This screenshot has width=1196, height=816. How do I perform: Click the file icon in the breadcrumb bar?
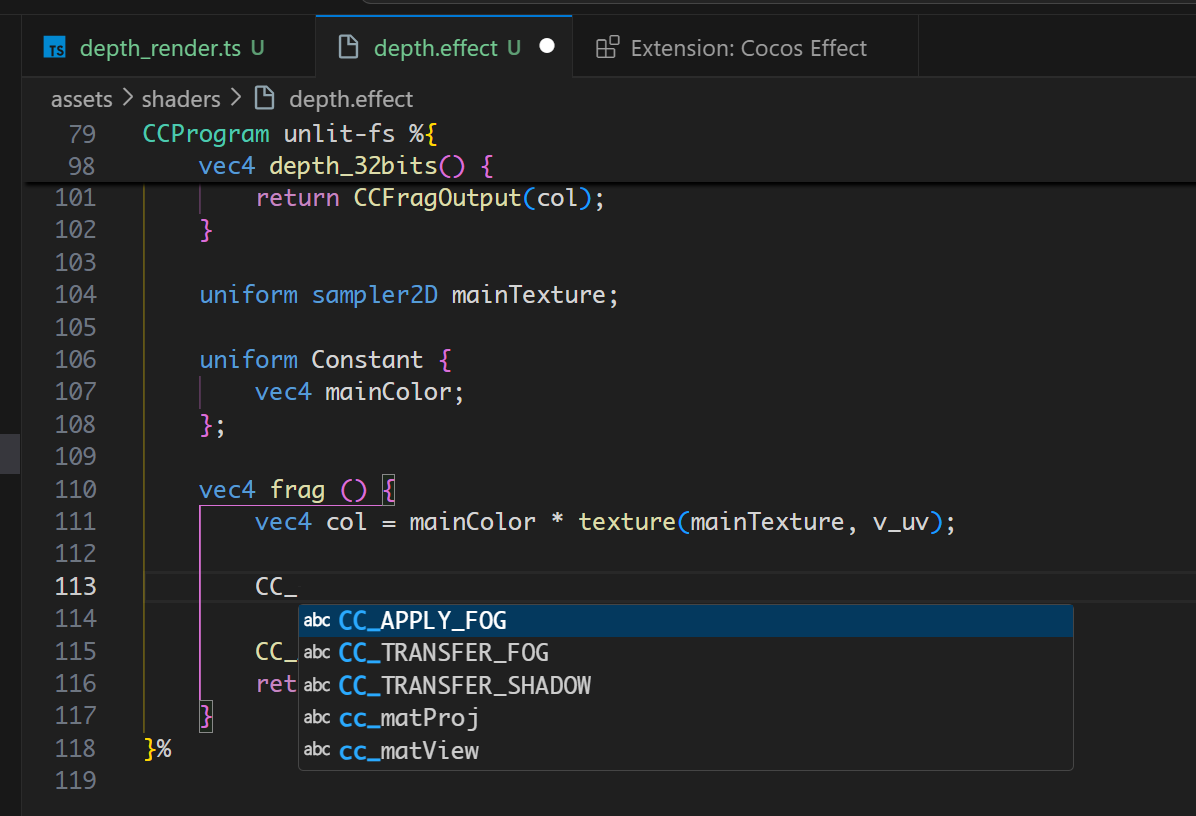[265, 99]
